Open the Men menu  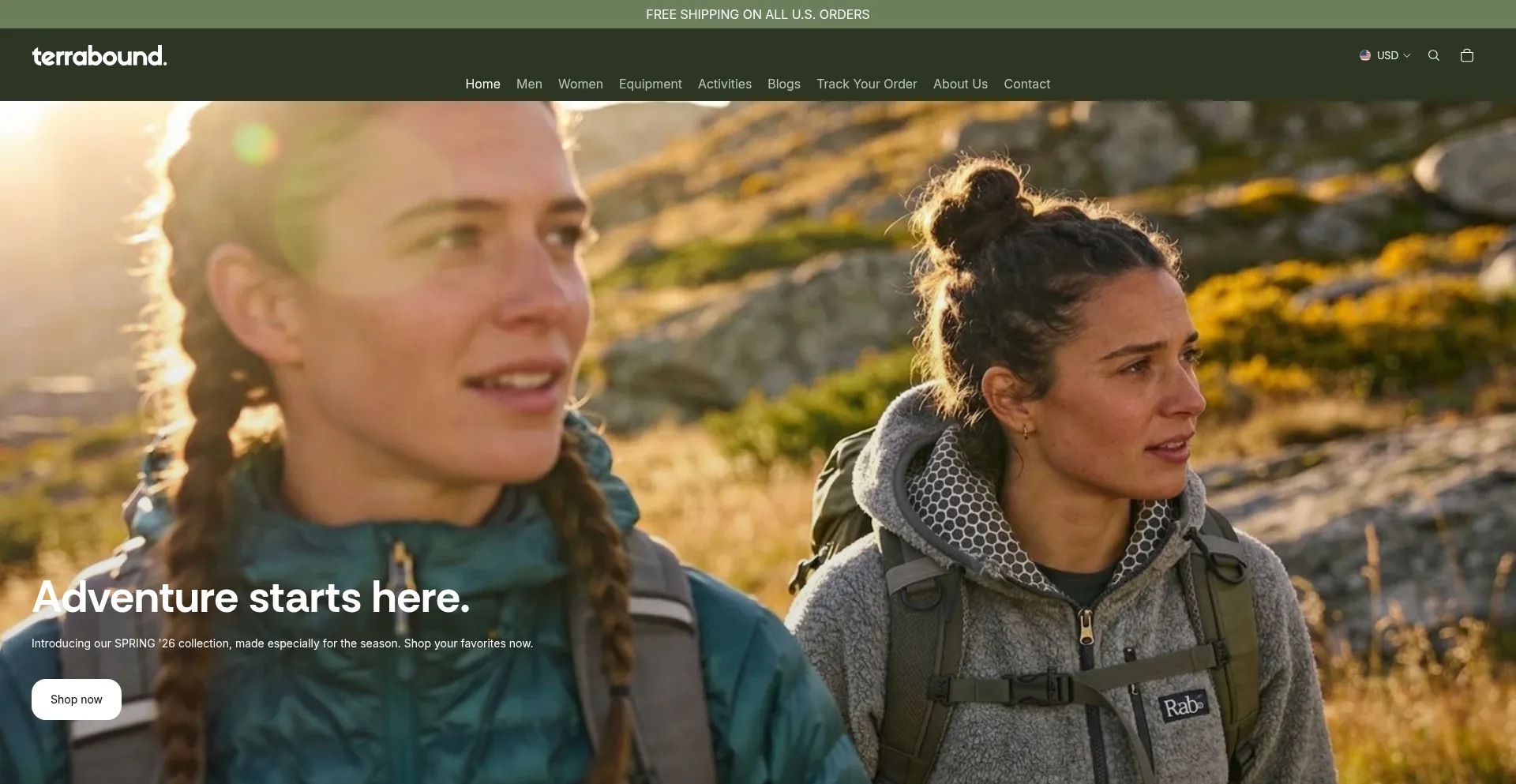coord(529,84)
